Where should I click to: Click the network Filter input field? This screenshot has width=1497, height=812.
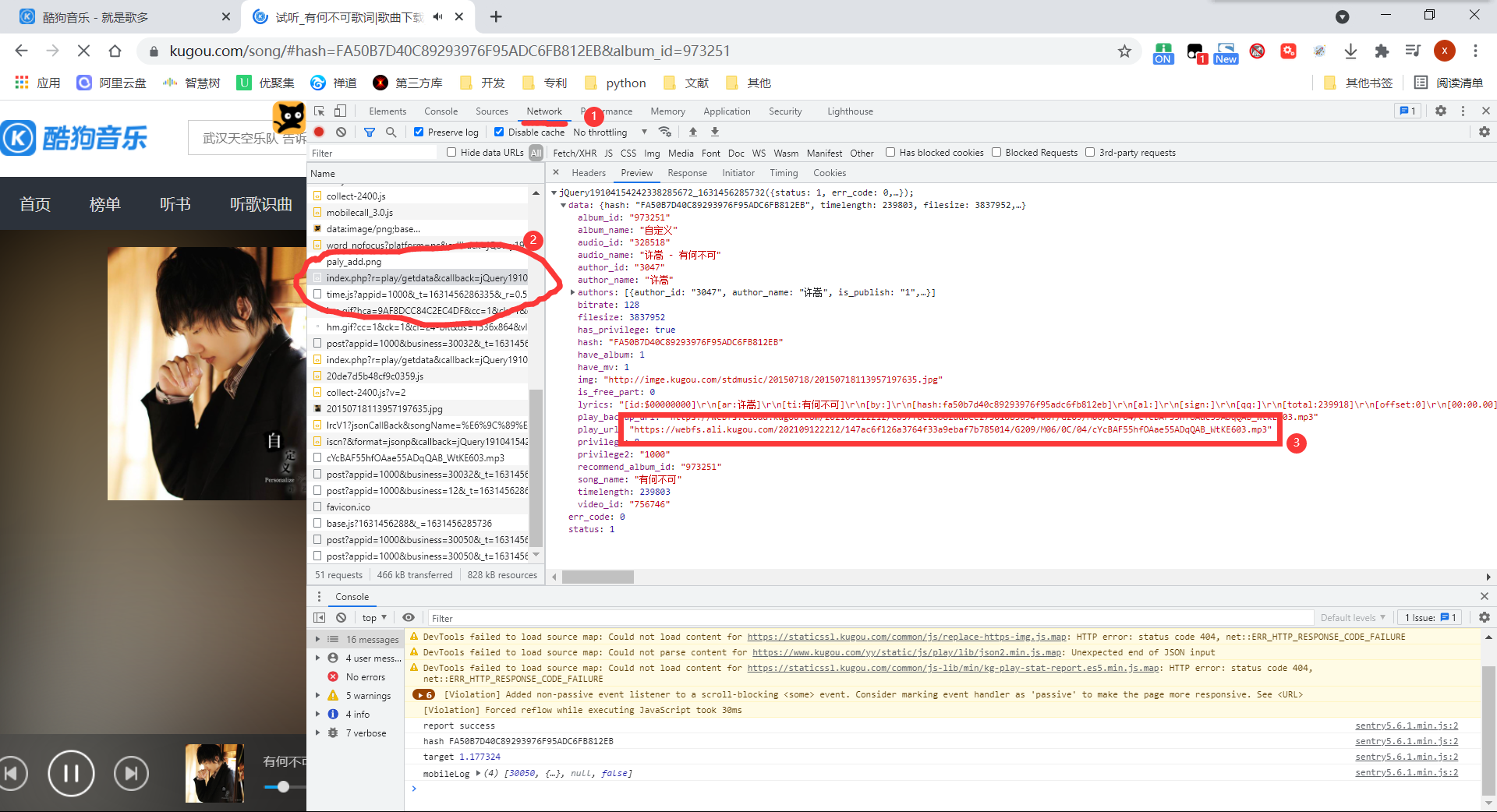coord(374,154)
